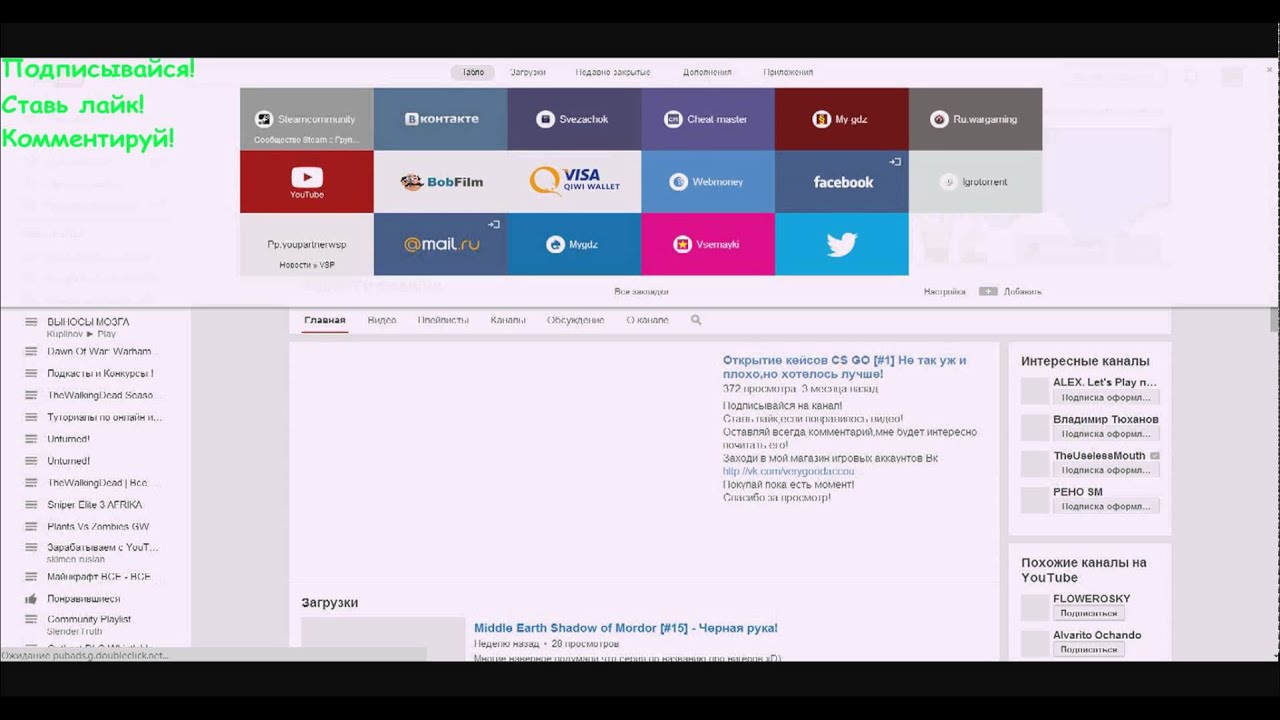The image size is (1280, 720).
Task: Click the FLOWEROSKY channel avatar
Action: [x=1034, y=607]
